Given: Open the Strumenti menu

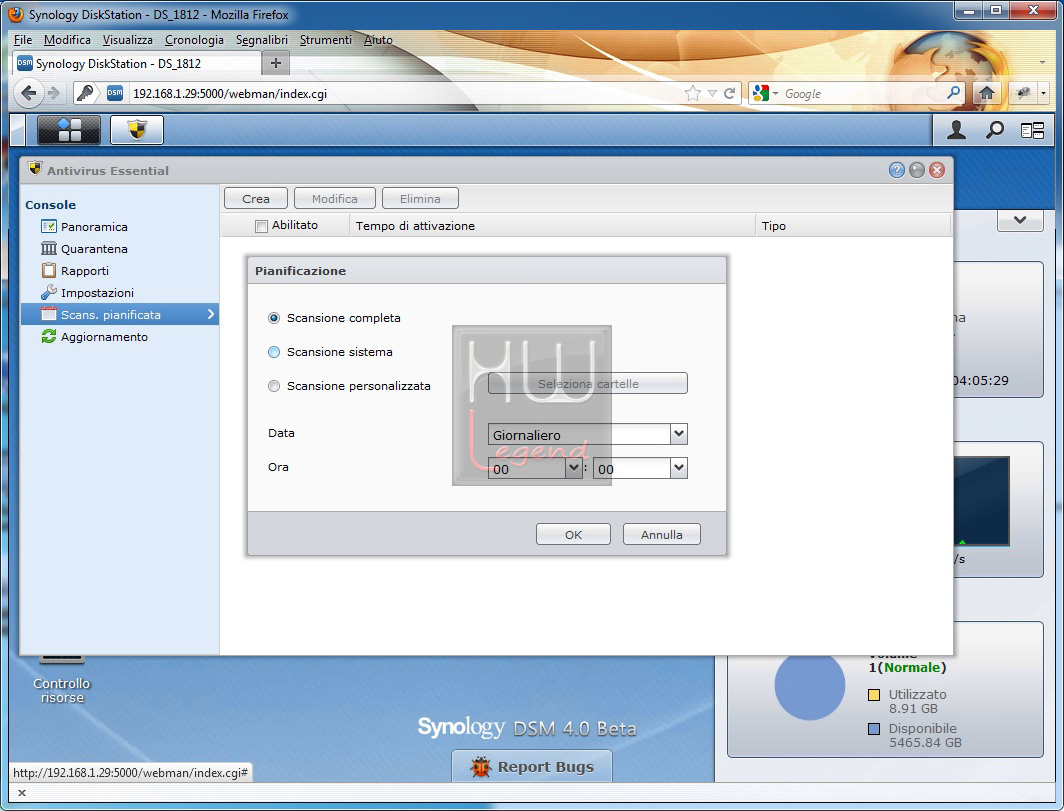Looking at the screenshot, I should (326, 40).
